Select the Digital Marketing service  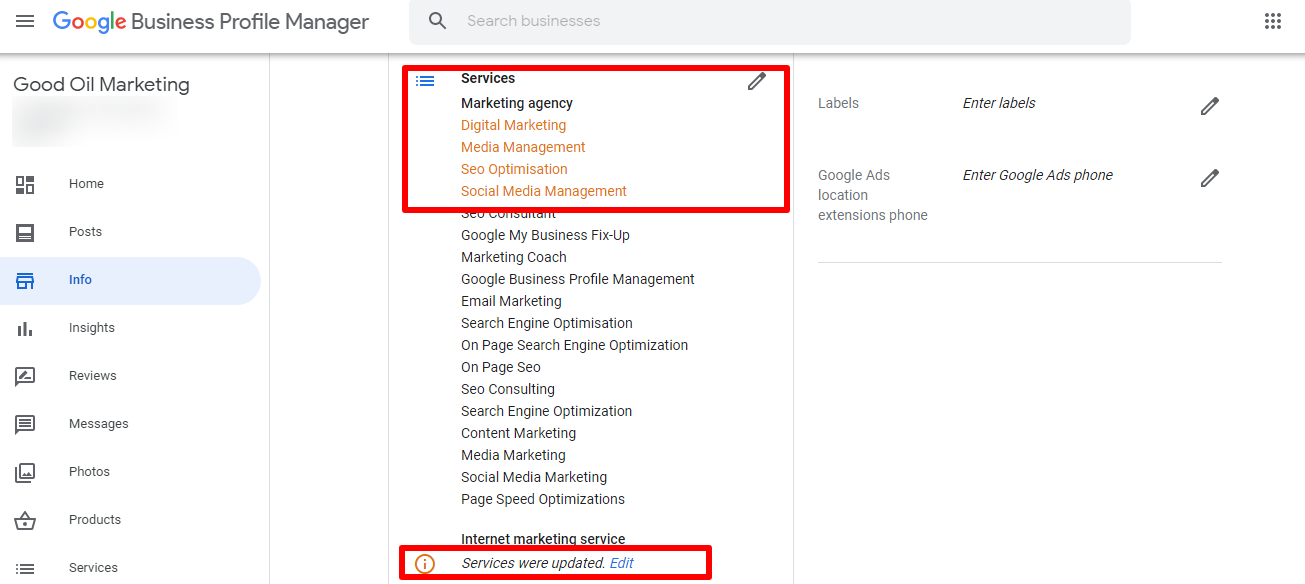coord(513,125)
